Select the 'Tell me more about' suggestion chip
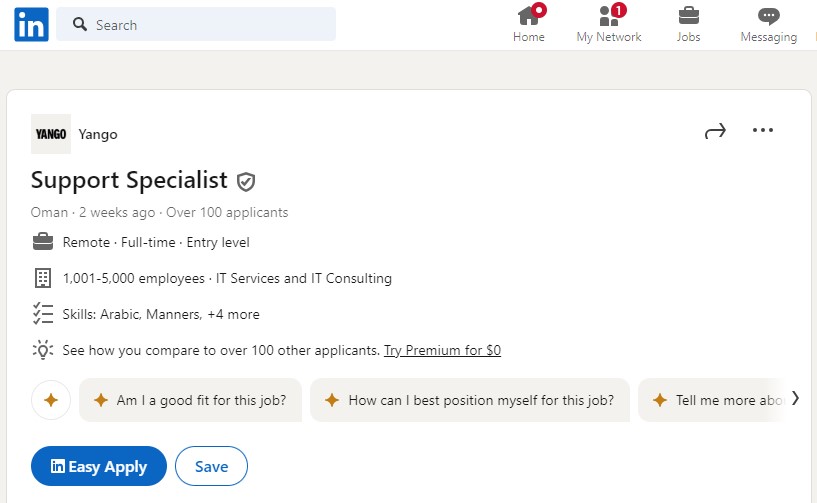Viewport: 817px width, 503px height. coord(712,400)
